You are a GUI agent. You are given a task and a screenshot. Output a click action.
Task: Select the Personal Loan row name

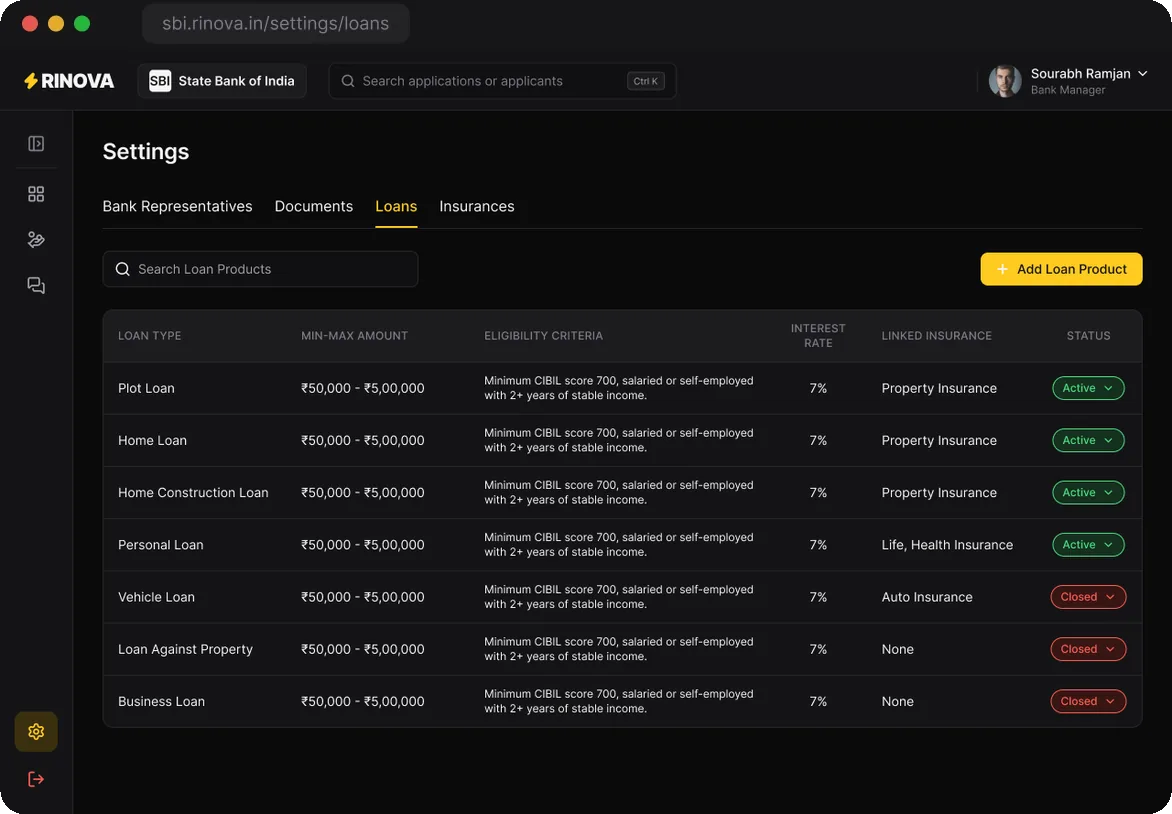[161, 545]
